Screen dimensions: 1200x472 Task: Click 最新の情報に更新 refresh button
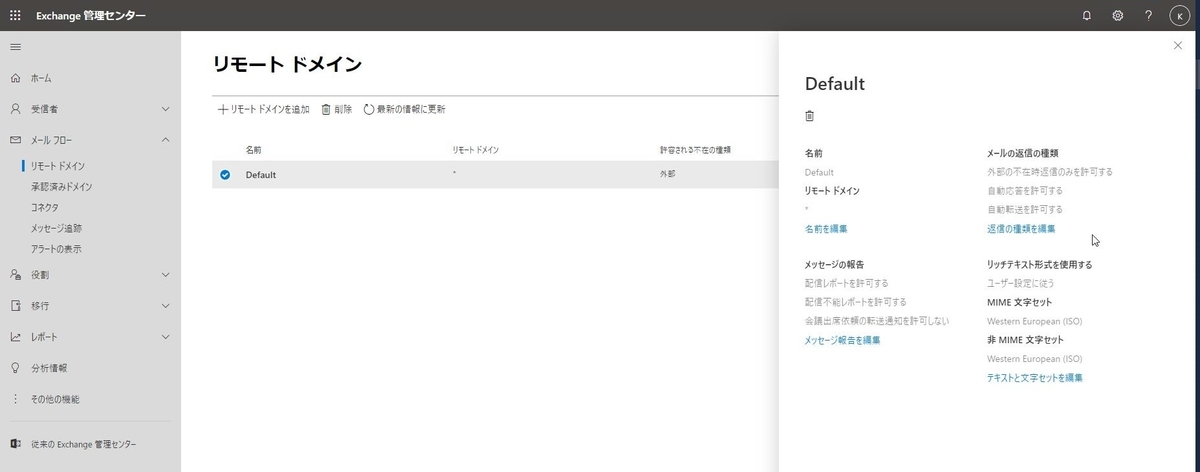404,109
